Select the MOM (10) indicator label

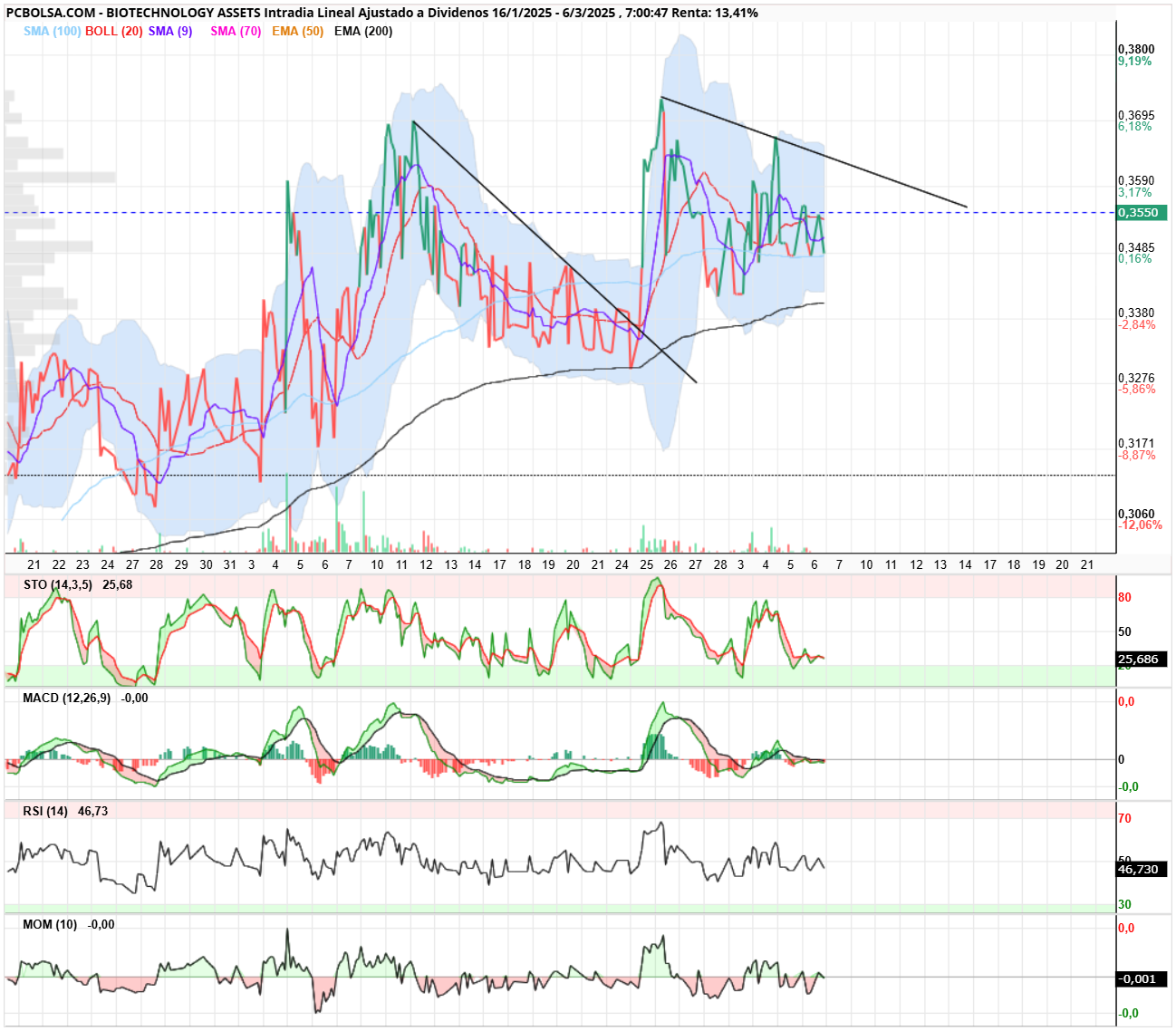[50, 924]
